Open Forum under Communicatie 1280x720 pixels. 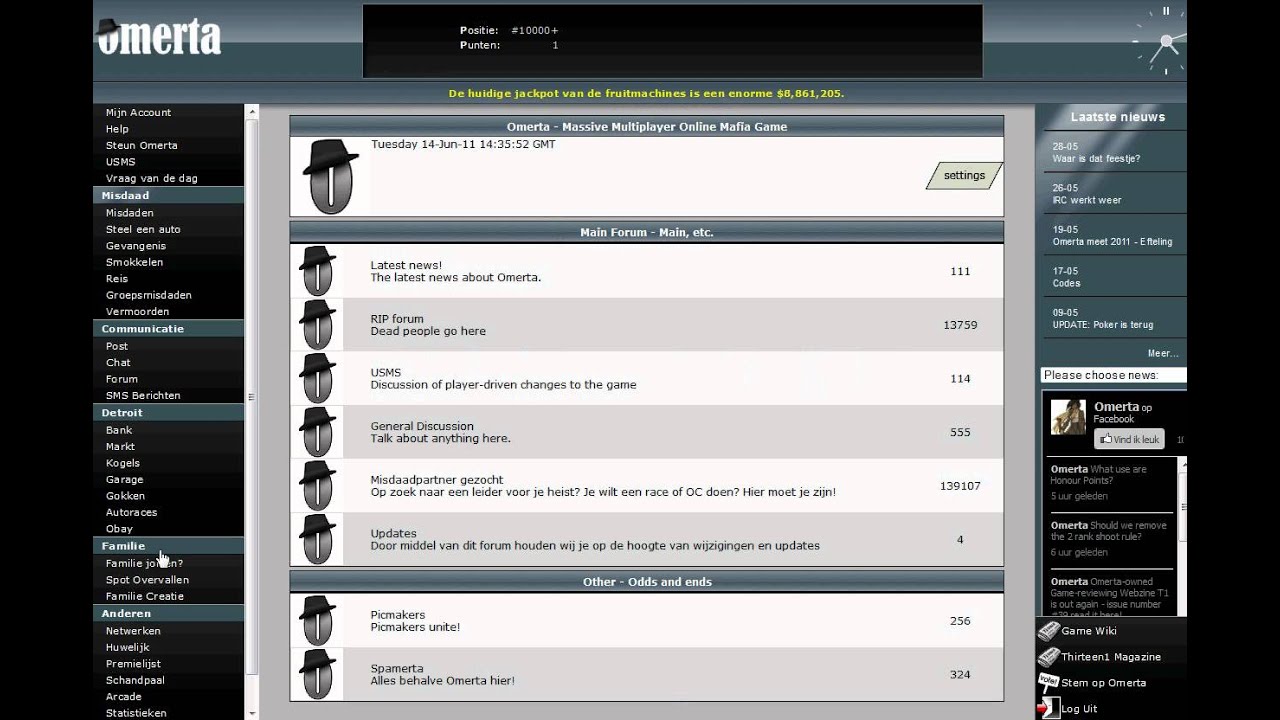(122, 379)
